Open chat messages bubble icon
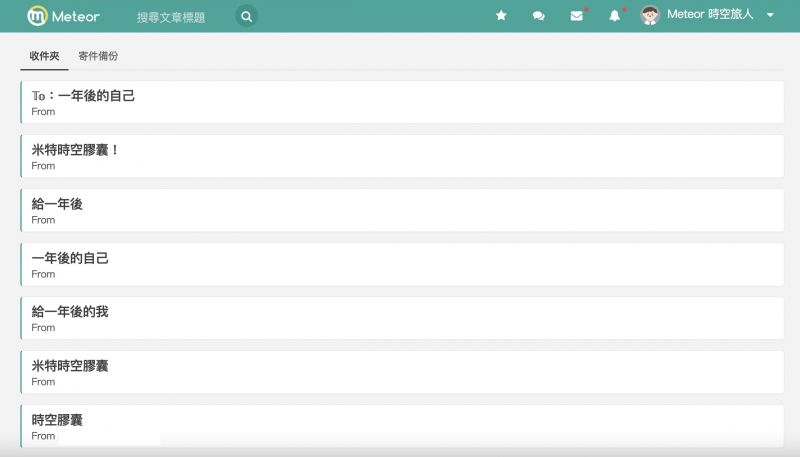The width and height of the screenshot is (800, 457). pos(539,16)
